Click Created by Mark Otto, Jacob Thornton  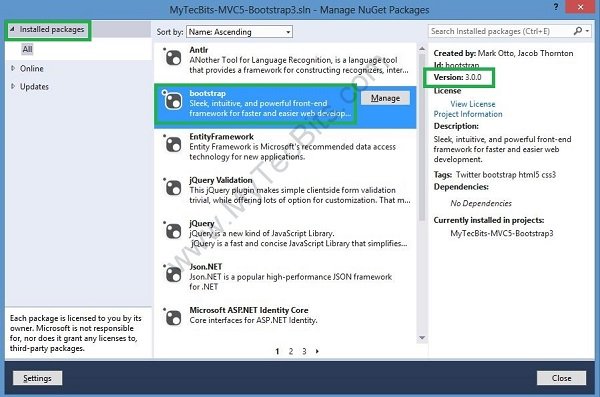[x=503, y=53]
